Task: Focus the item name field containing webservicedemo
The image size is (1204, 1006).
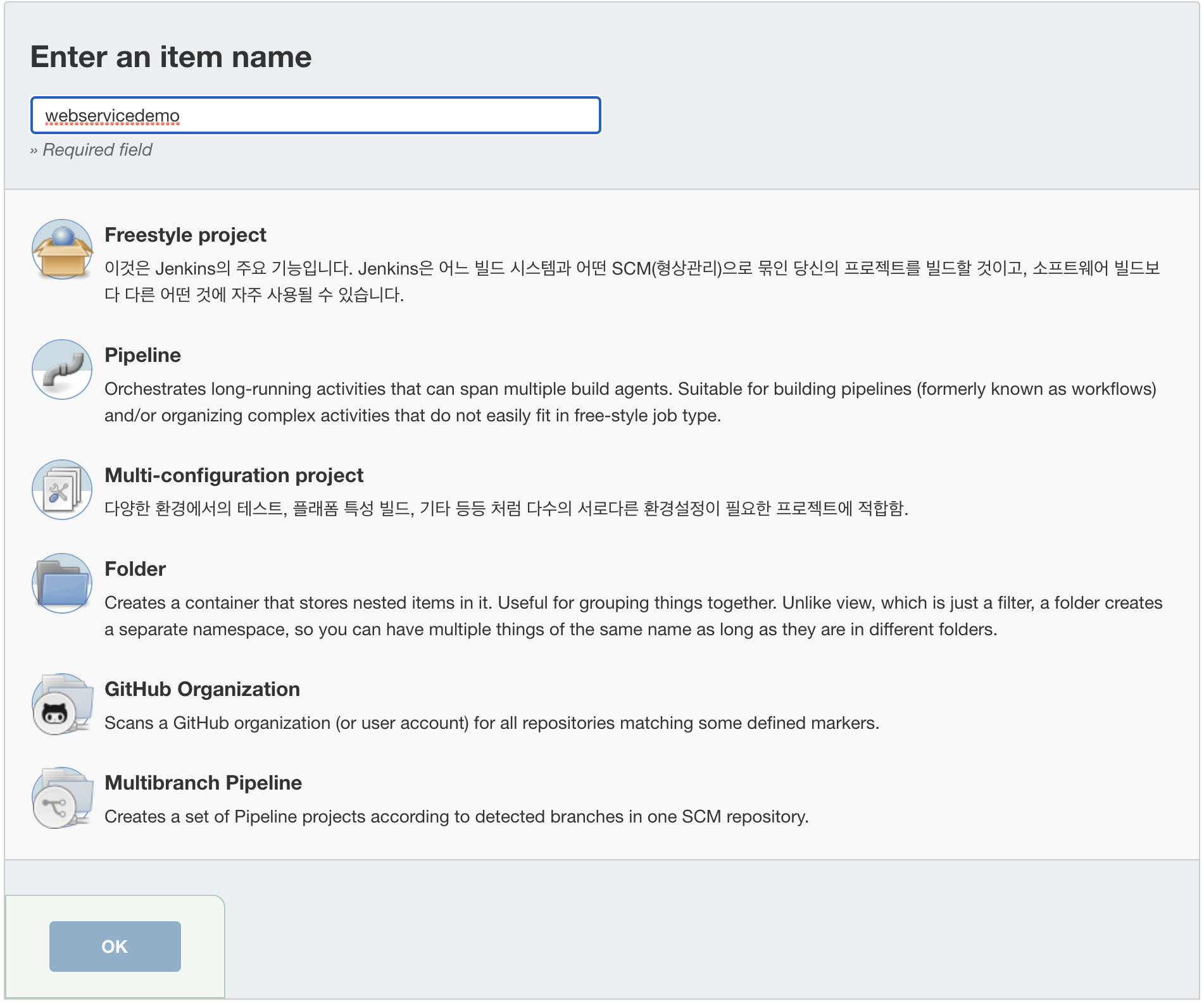Action: pos(316,115)
